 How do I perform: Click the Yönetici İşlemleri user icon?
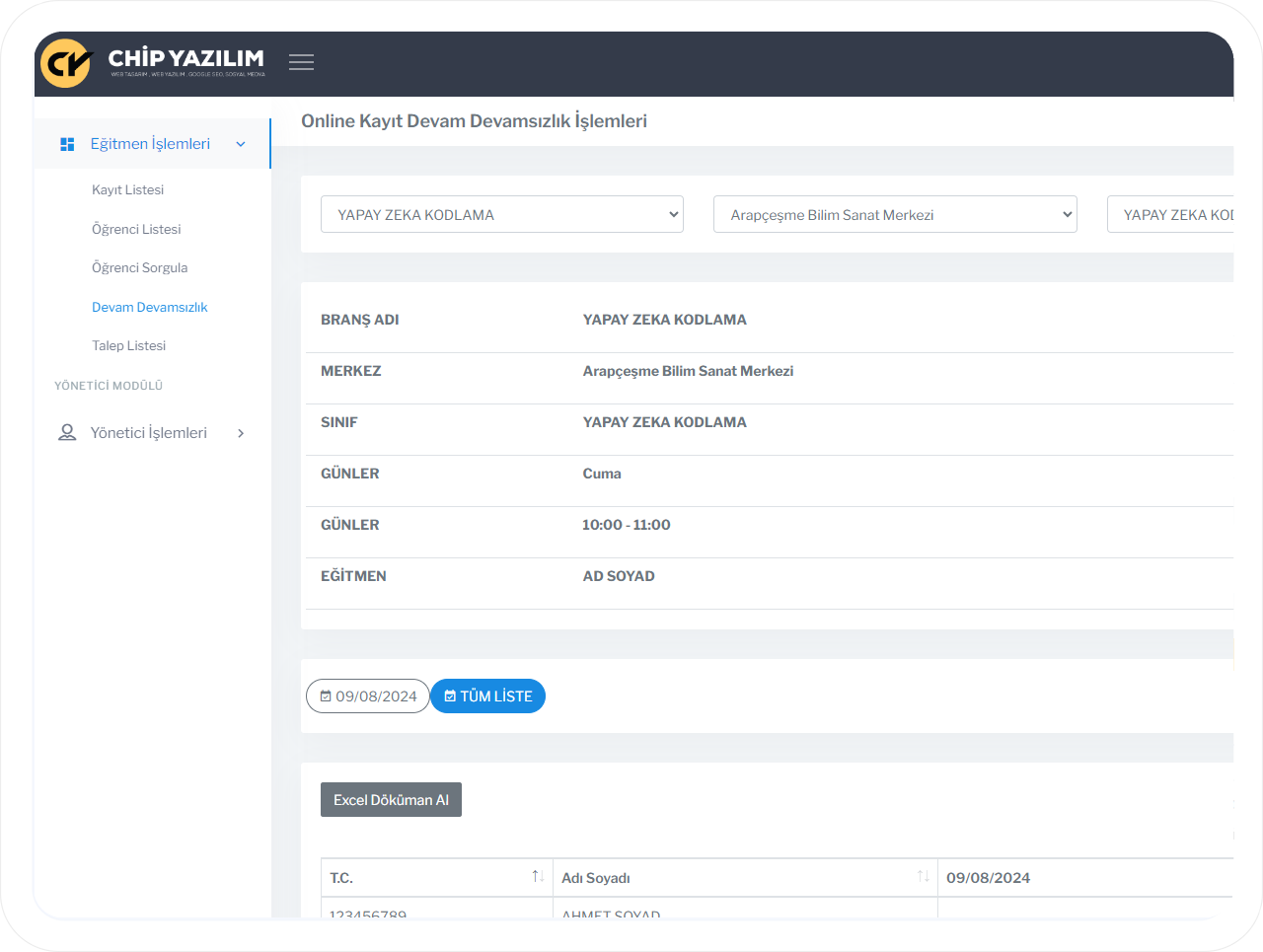67,432
